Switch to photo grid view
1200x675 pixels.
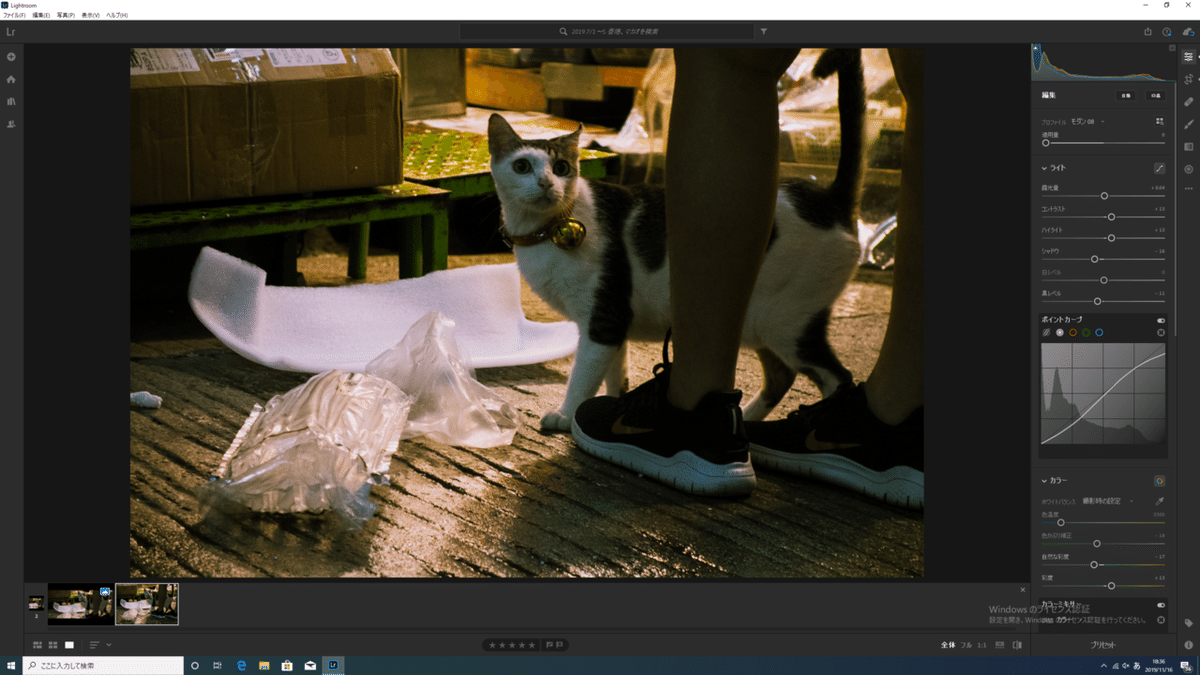pos(38,645)
